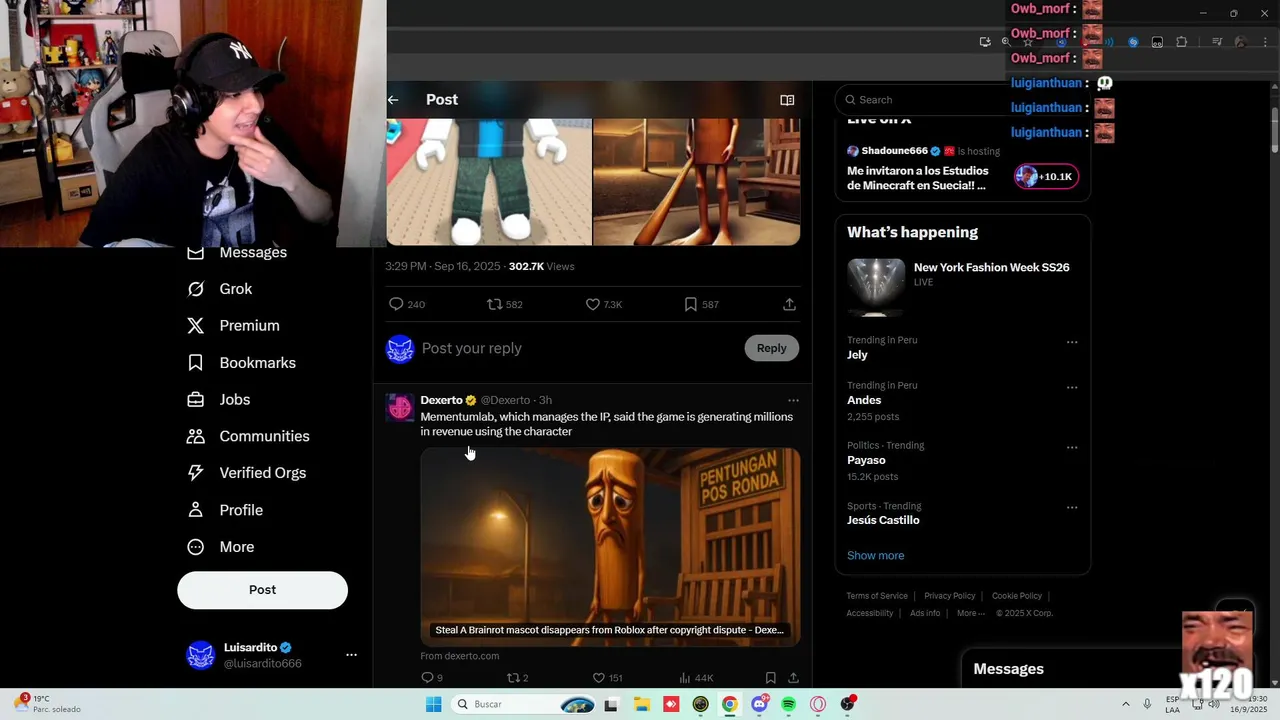
Task: Open Grok in the sidebar
Action: (220, 289)
